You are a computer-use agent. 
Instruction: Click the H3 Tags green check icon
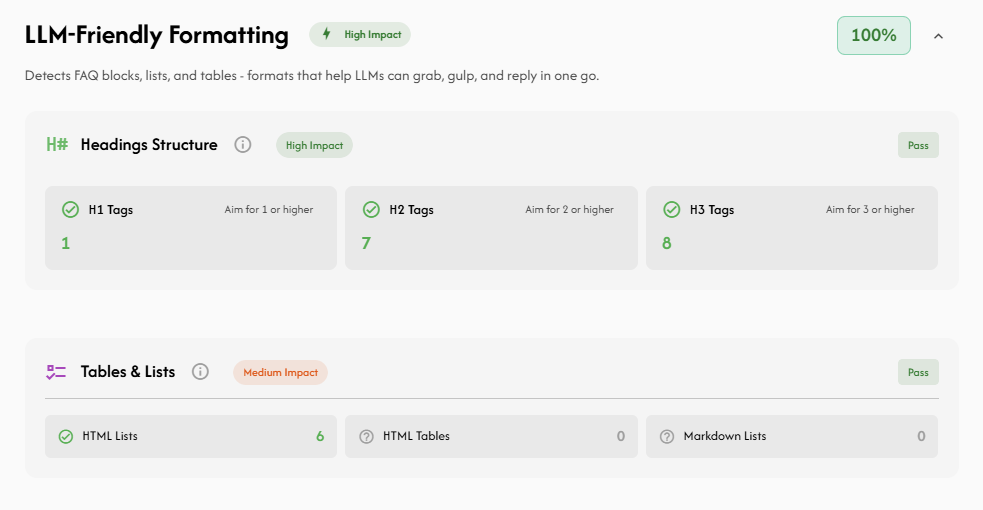(x=671, y=210)
